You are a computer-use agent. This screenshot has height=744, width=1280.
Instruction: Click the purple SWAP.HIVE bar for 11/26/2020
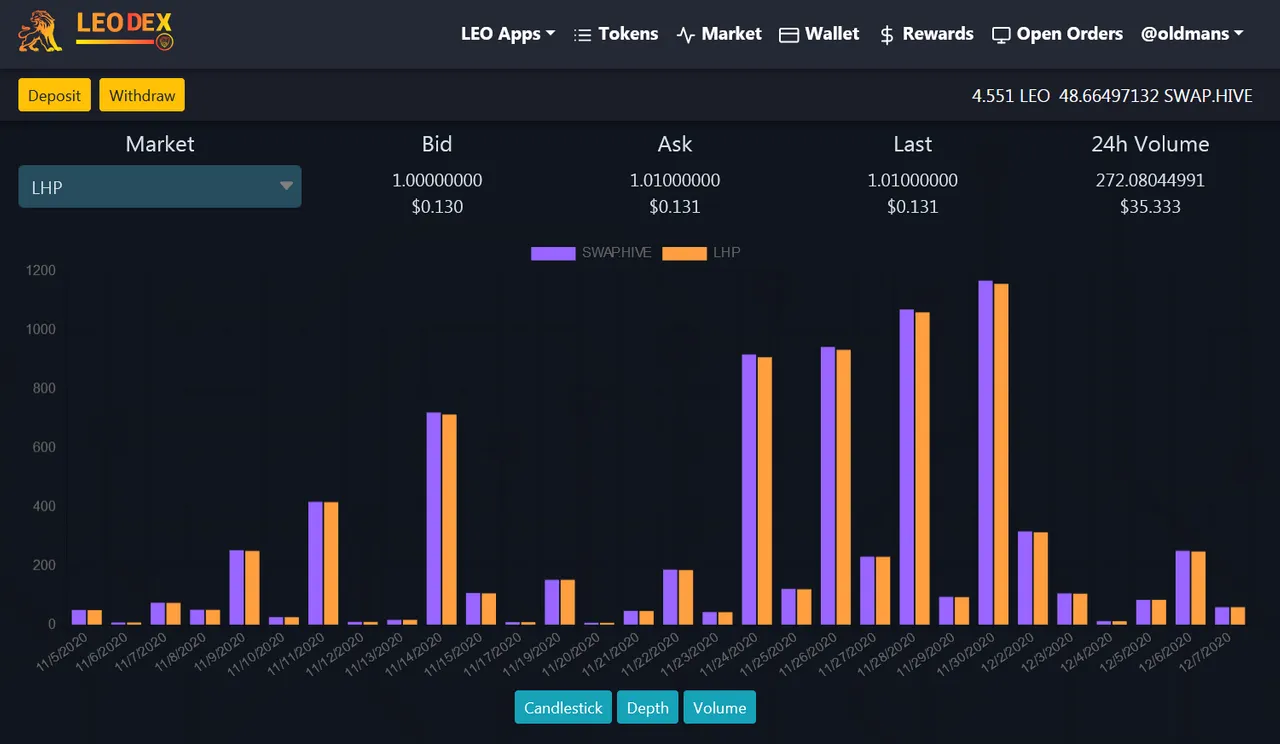coord(828,485)
